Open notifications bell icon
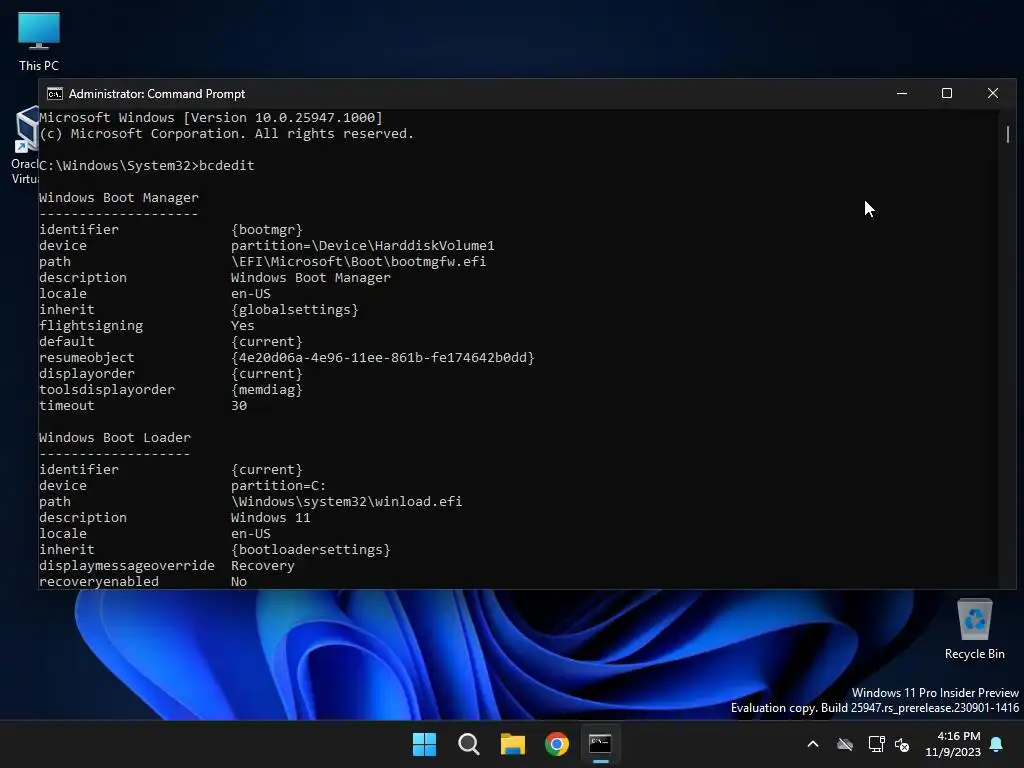This screenshot has width=1024, height=768. [997, 744]
